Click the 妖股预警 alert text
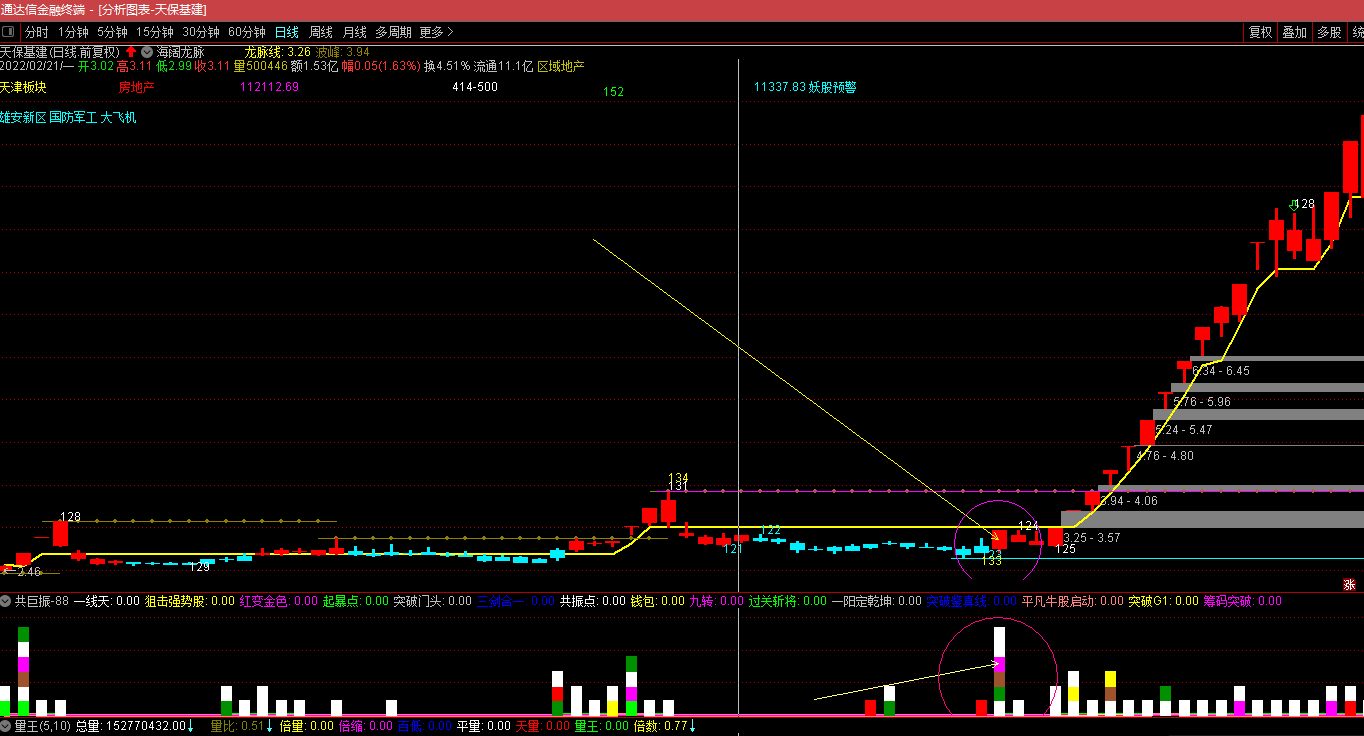This screenshot has height=736, width=1364. click(x=833, y=87)
